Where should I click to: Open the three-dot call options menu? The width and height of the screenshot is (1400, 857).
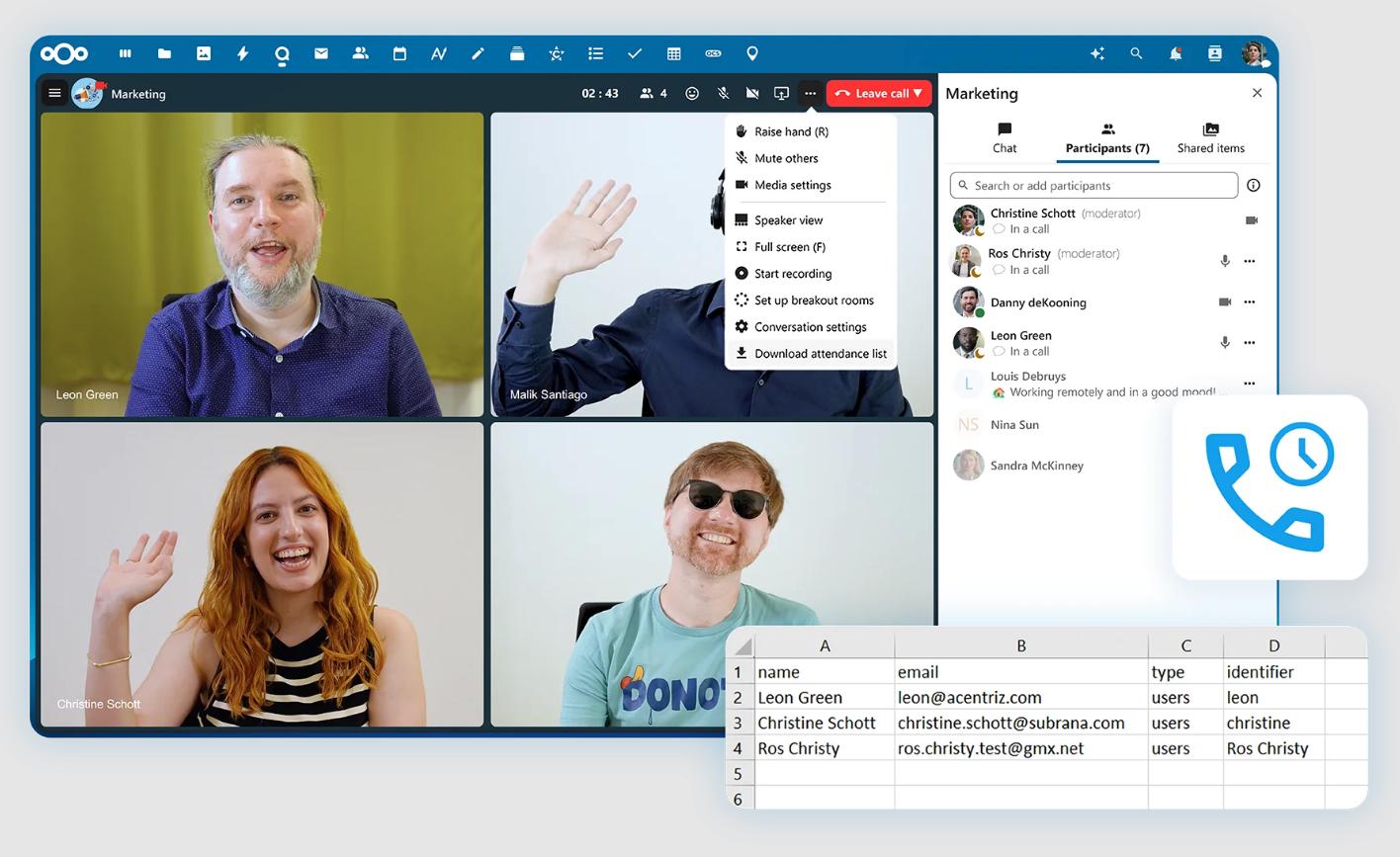811,93
